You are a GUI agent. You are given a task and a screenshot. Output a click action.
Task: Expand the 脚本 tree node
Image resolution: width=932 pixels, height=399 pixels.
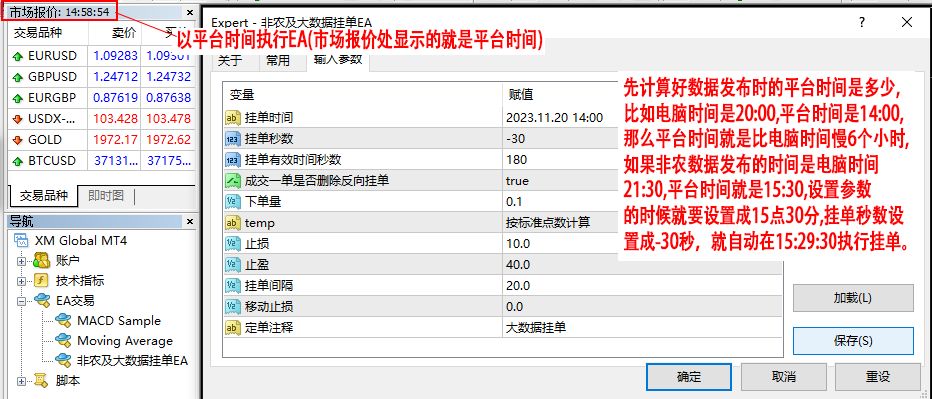pyautogui.click(x=22, y=381)
